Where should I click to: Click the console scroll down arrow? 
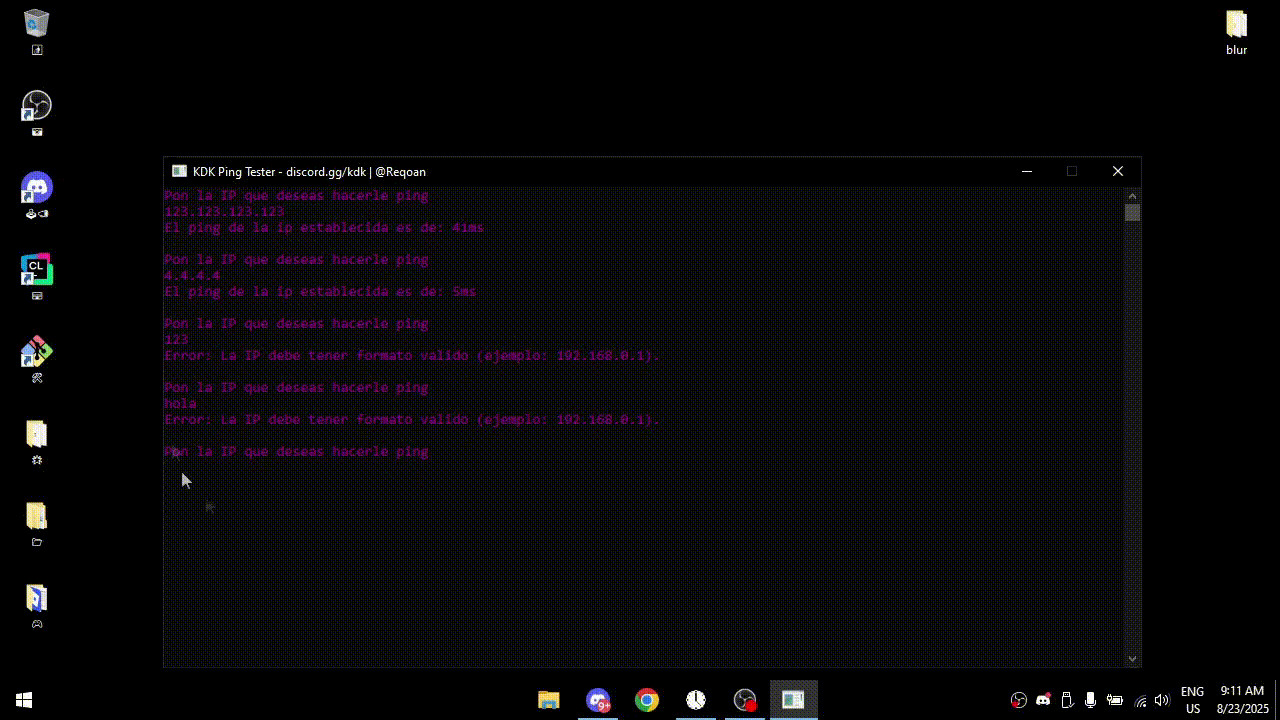pos(1132,659)
